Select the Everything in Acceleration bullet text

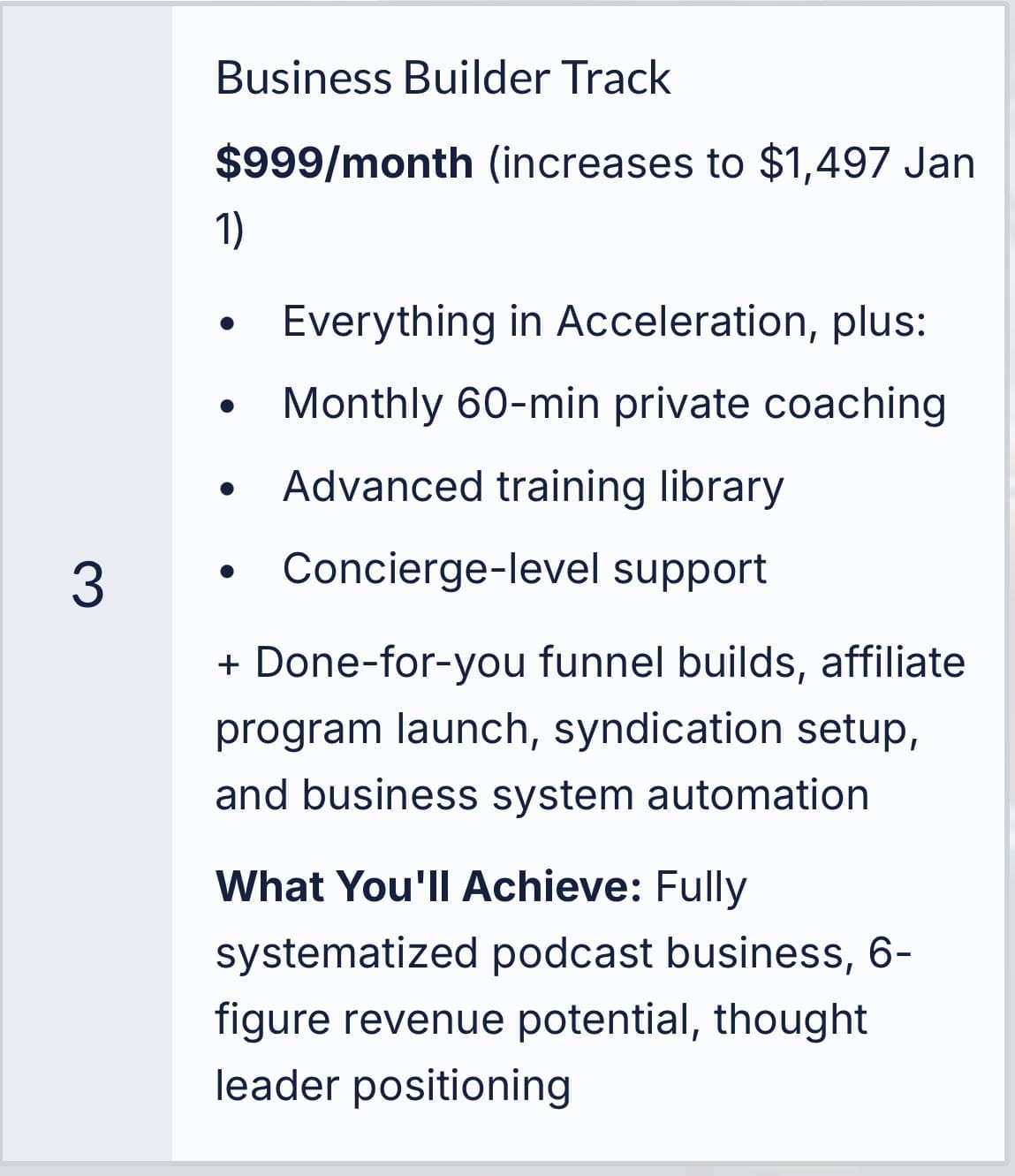(604, 321)
